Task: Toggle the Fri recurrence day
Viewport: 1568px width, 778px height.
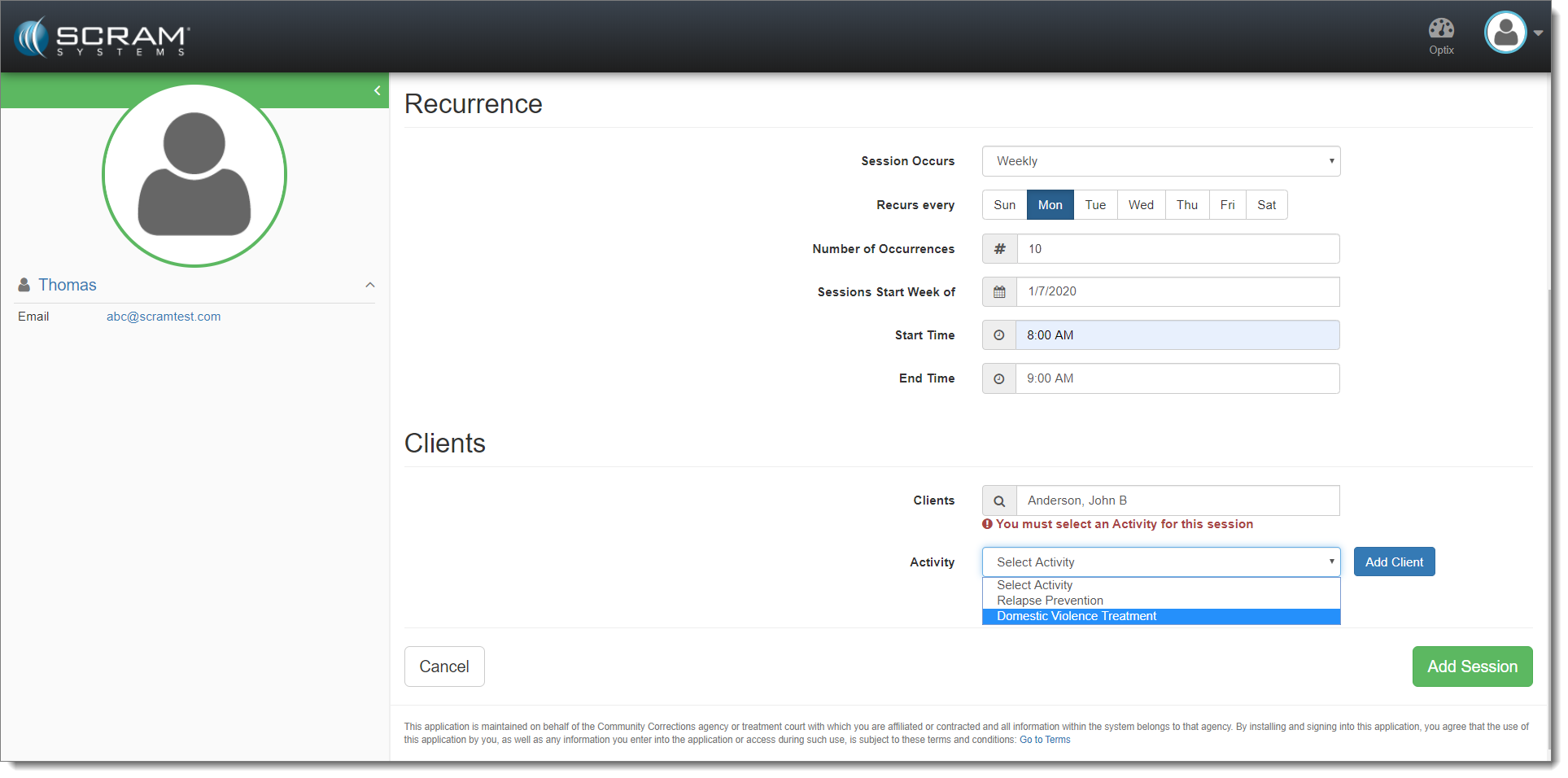Action: [1226, 205]
